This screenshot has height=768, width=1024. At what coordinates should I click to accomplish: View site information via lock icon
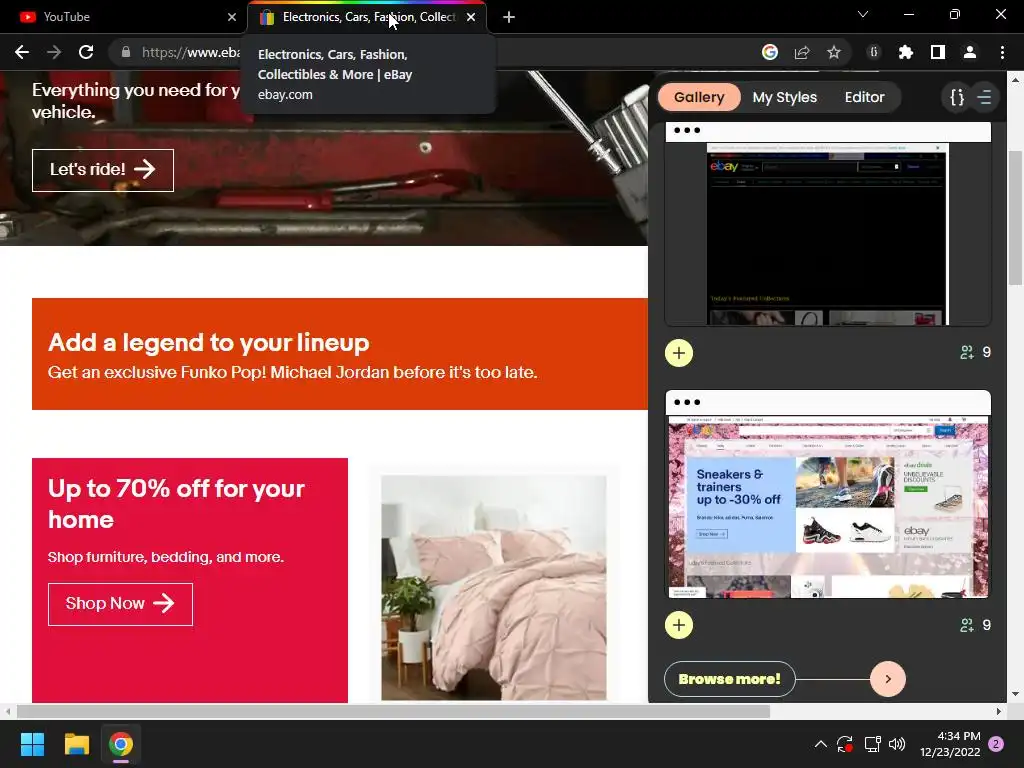click(126, 52)
